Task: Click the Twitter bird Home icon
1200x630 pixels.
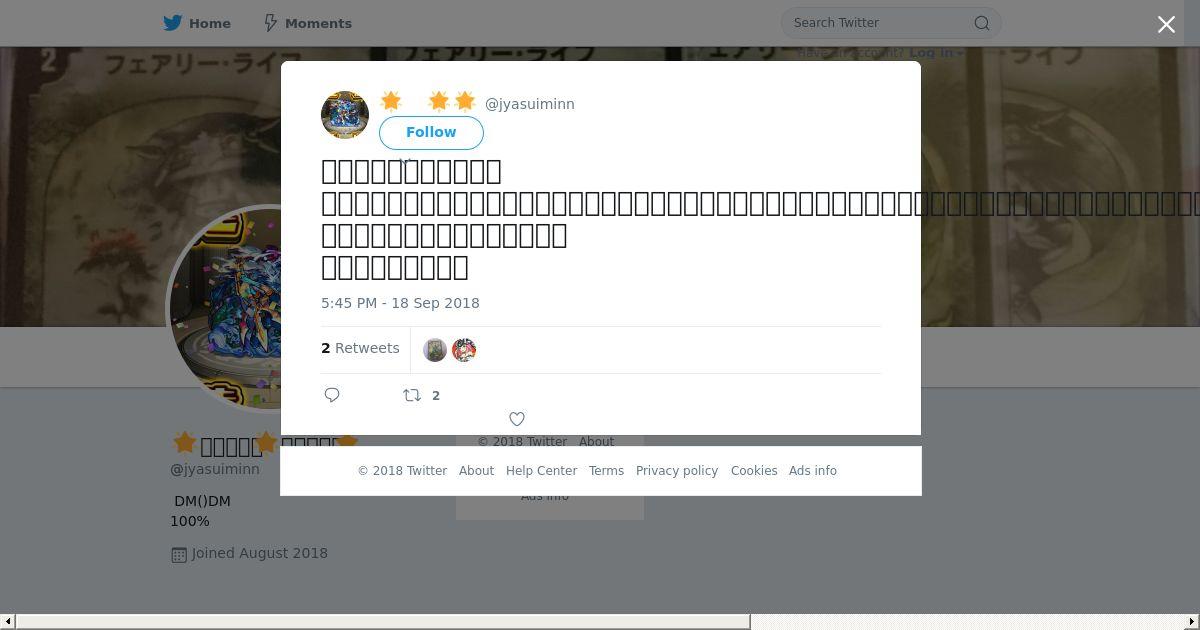Action: (x=173, y=23)
